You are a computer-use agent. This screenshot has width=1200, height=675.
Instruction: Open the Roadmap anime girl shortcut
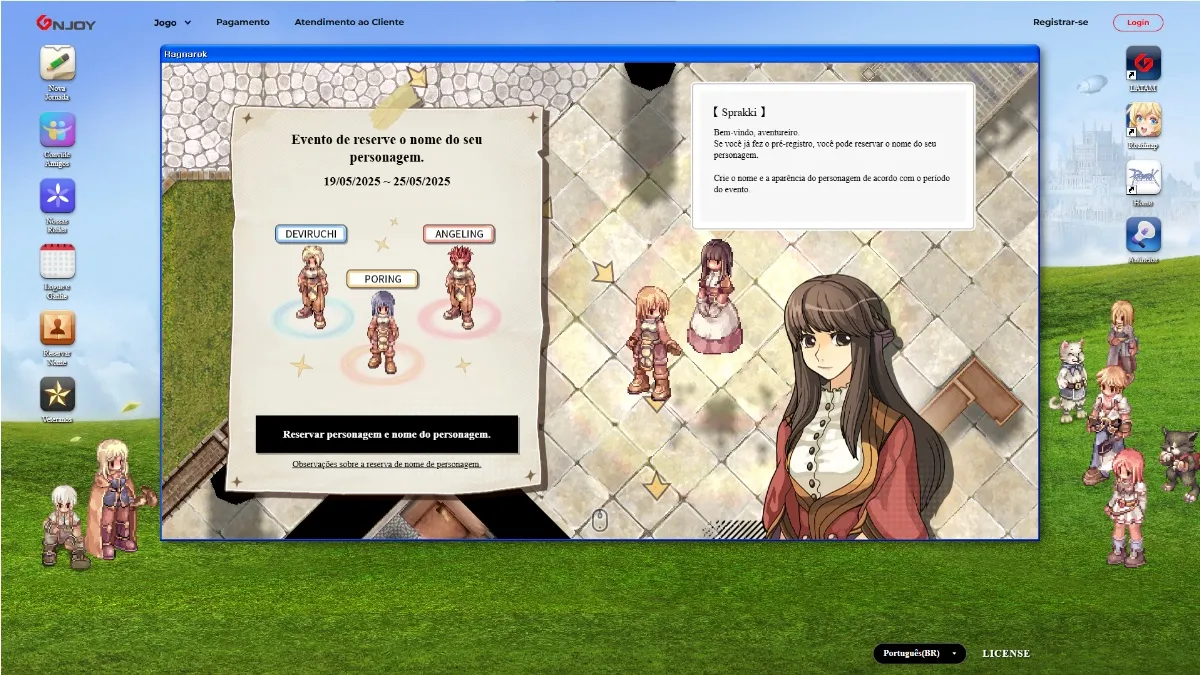pyautogui.click(x=1143, y=121)
